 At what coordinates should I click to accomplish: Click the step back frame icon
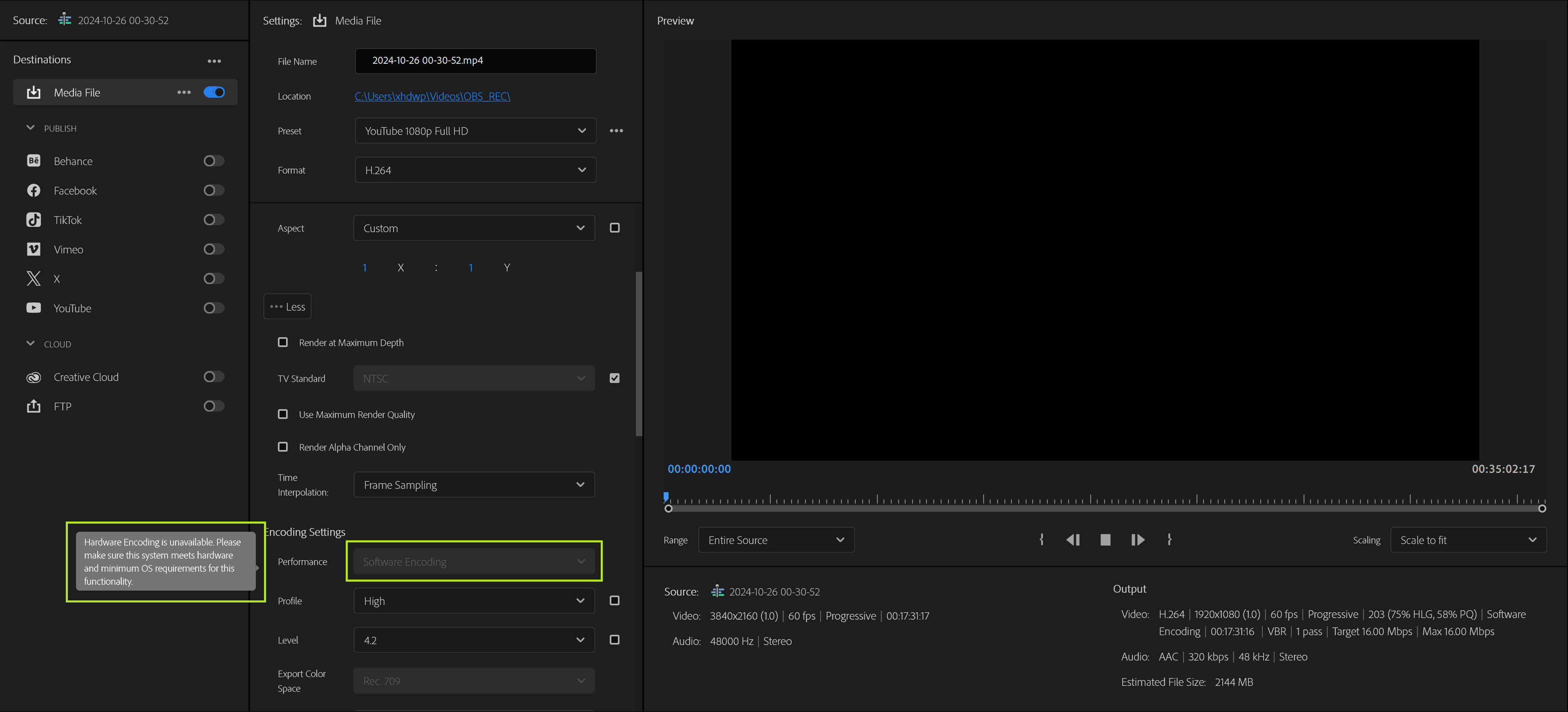1073,540
